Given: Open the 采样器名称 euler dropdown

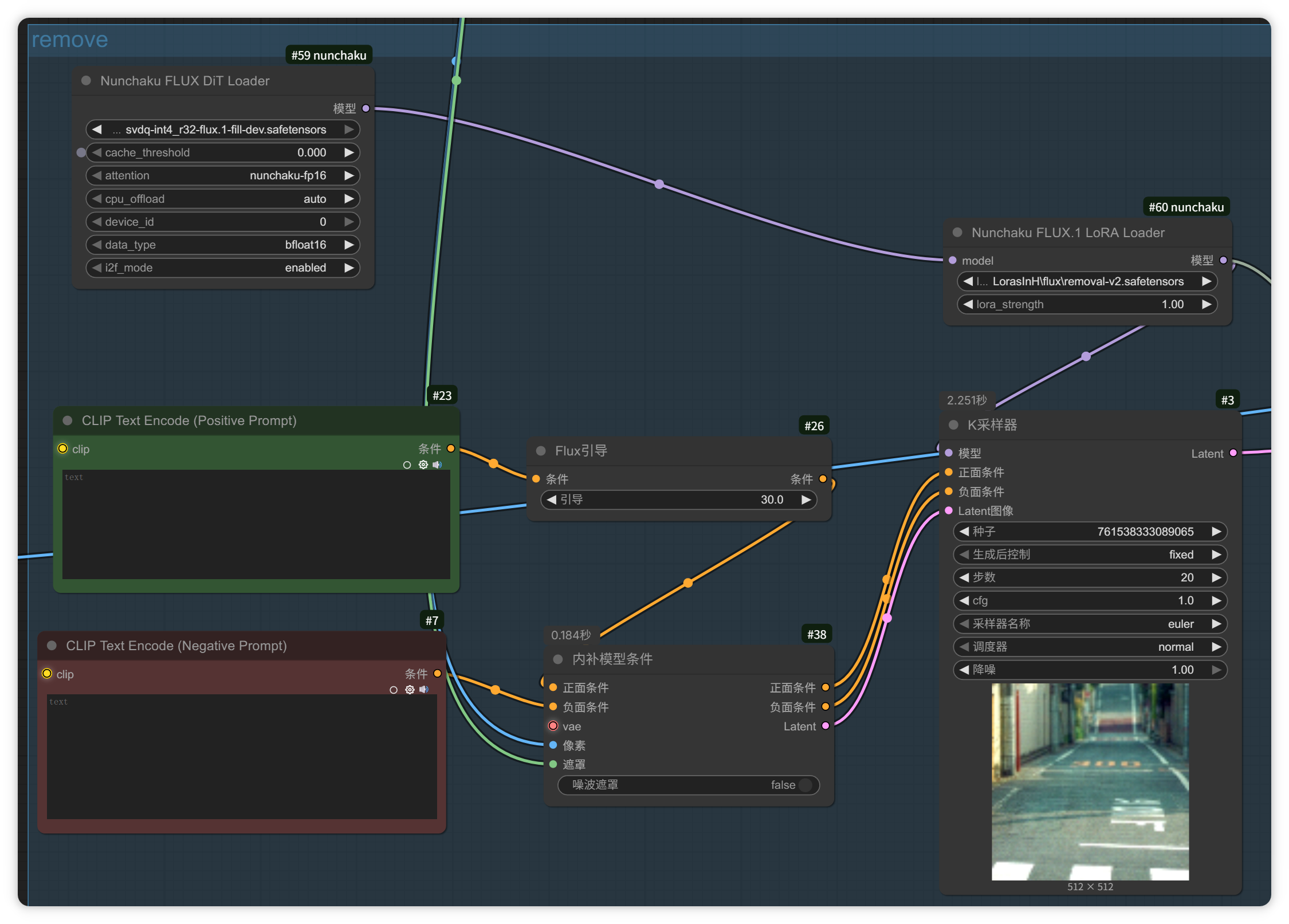Looking at the screenshot, I should point(1090,624).
